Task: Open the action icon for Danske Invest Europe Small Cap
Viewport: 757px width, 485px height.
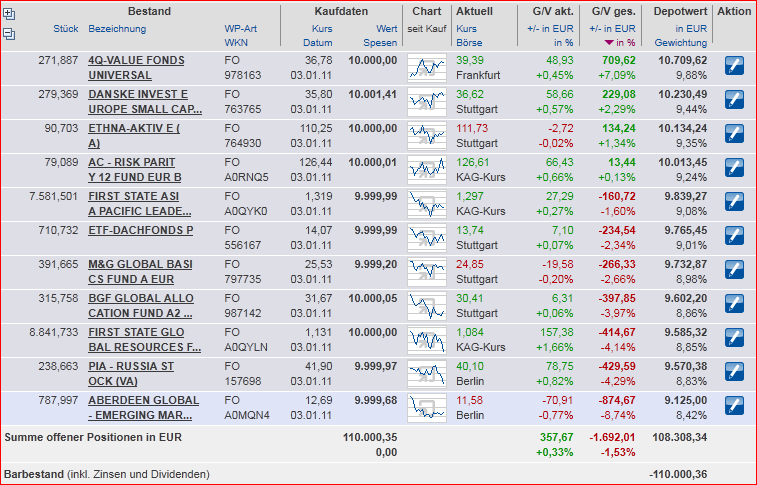Action: [x=734, y=100]
